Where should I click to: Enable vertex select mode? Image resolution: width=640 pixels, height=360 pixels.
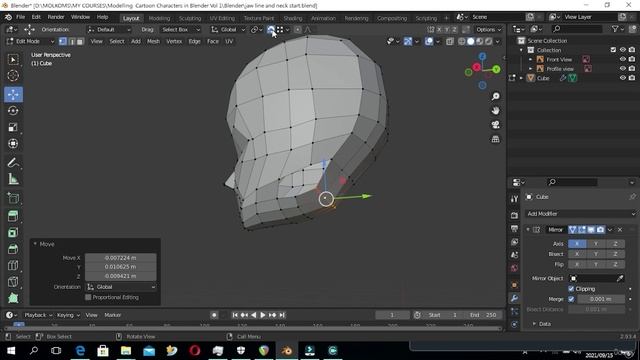63,41
